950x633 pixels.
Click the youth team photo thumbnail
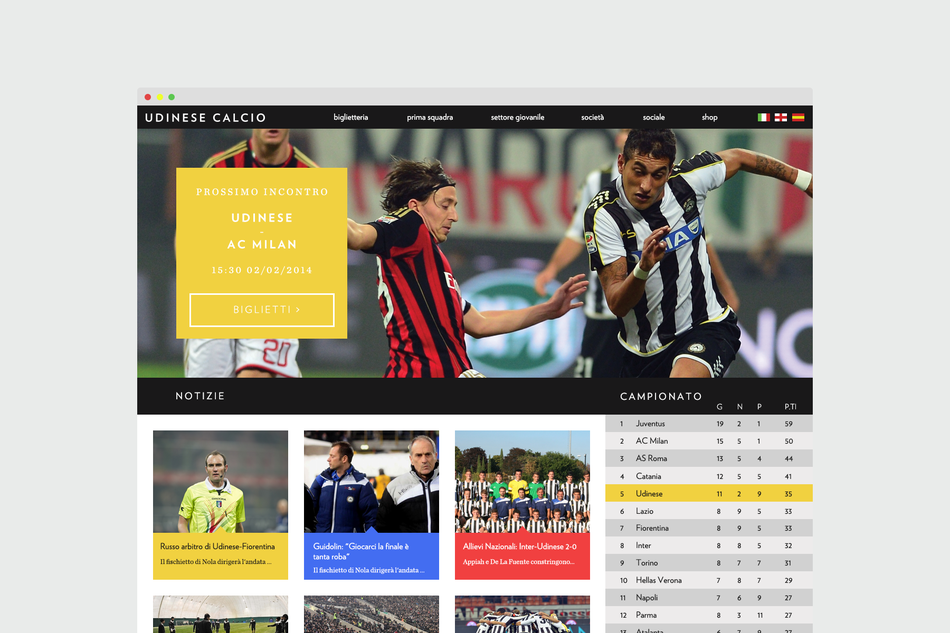coord(522,482)
